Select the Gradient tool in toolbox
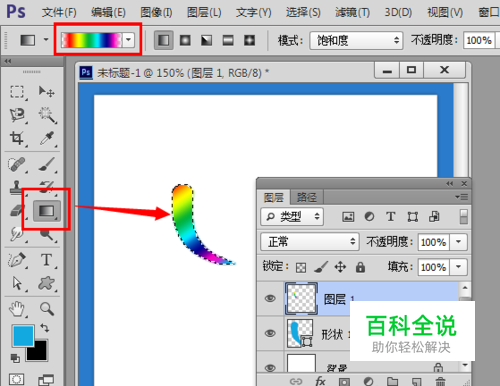 (47, 211)
